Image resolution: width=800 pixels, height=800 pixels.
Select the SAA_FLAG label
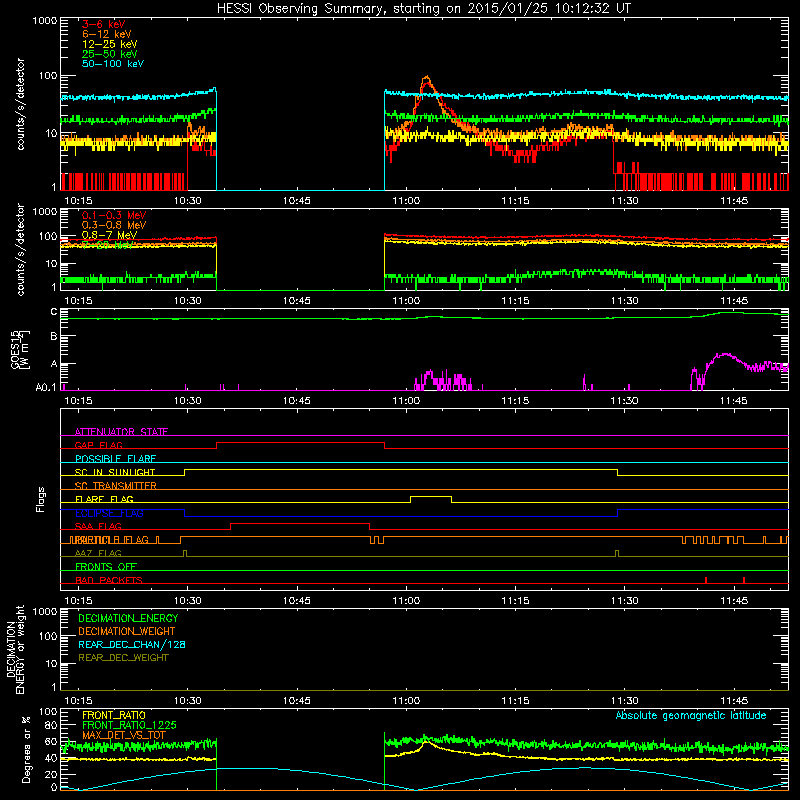click(x=98, y=526)
